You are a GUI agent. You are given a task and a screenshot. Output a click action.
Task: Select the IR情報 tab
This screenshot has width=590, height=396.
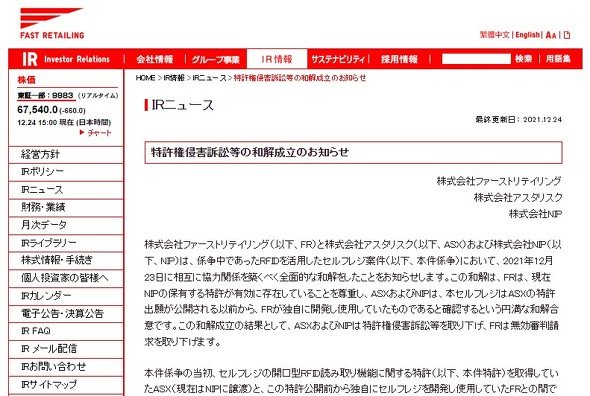point(277,59)
